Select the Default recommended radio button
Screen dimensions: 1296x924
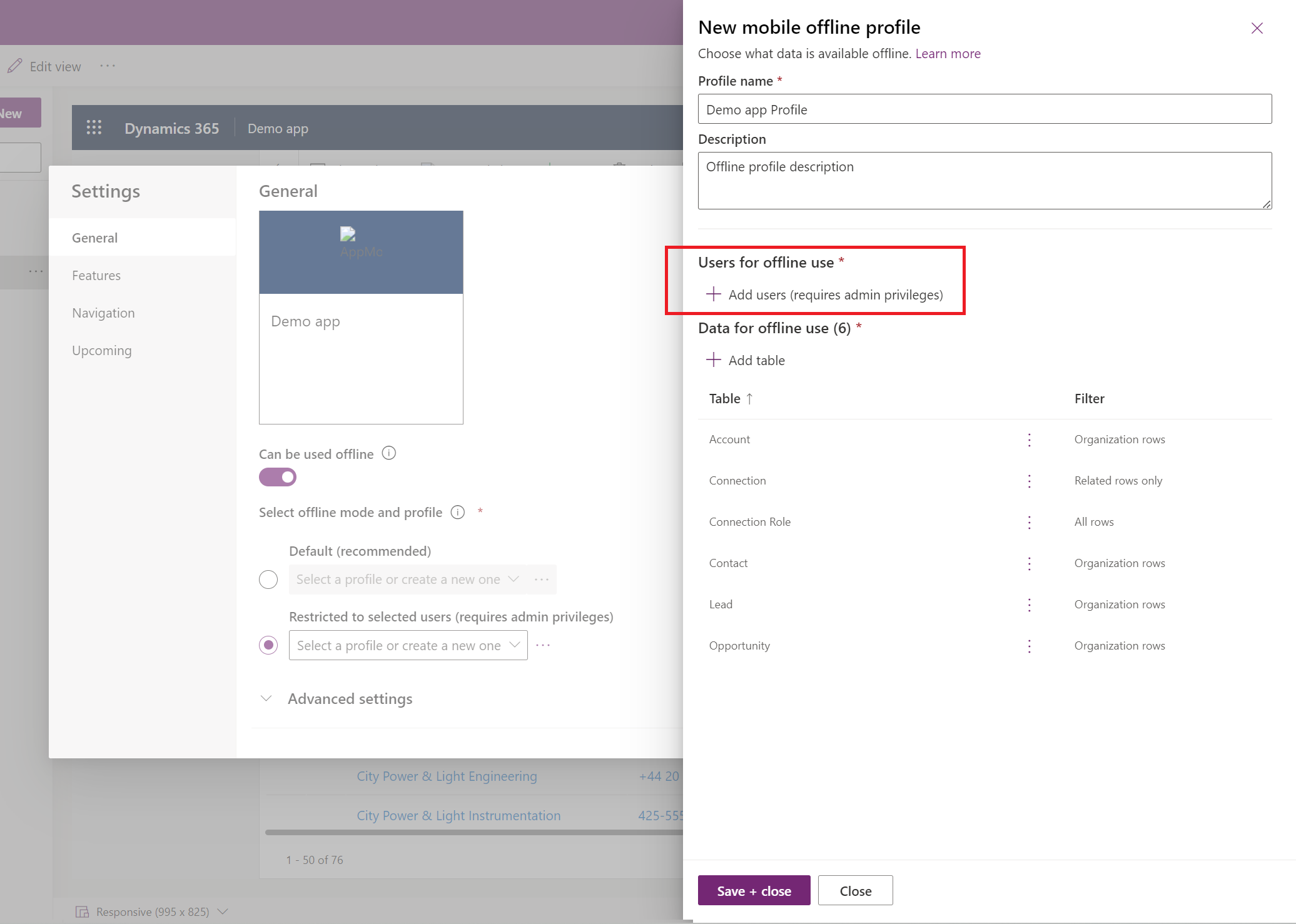[268, 578]
